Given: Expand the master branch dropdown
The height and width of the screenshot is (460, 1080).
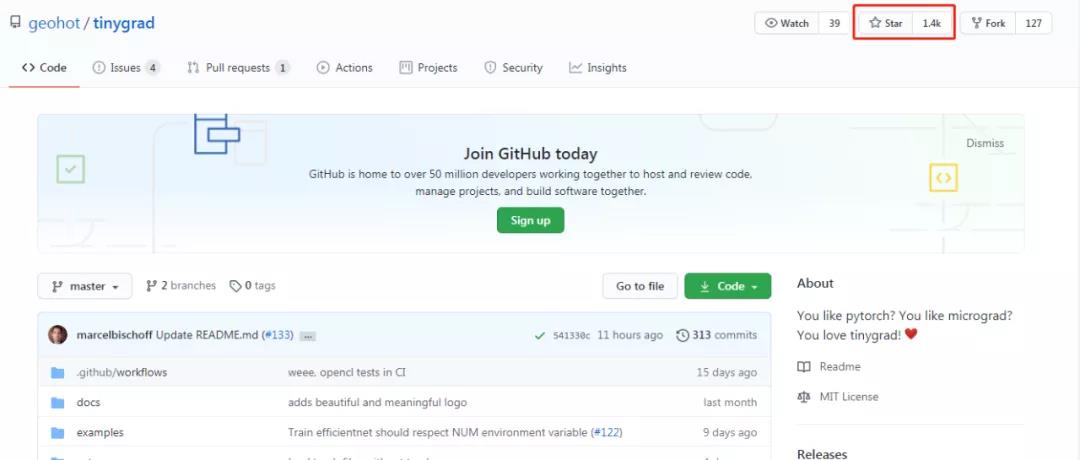Looking at the screenshot, I should pyautogui.click(x=85, y=286).
